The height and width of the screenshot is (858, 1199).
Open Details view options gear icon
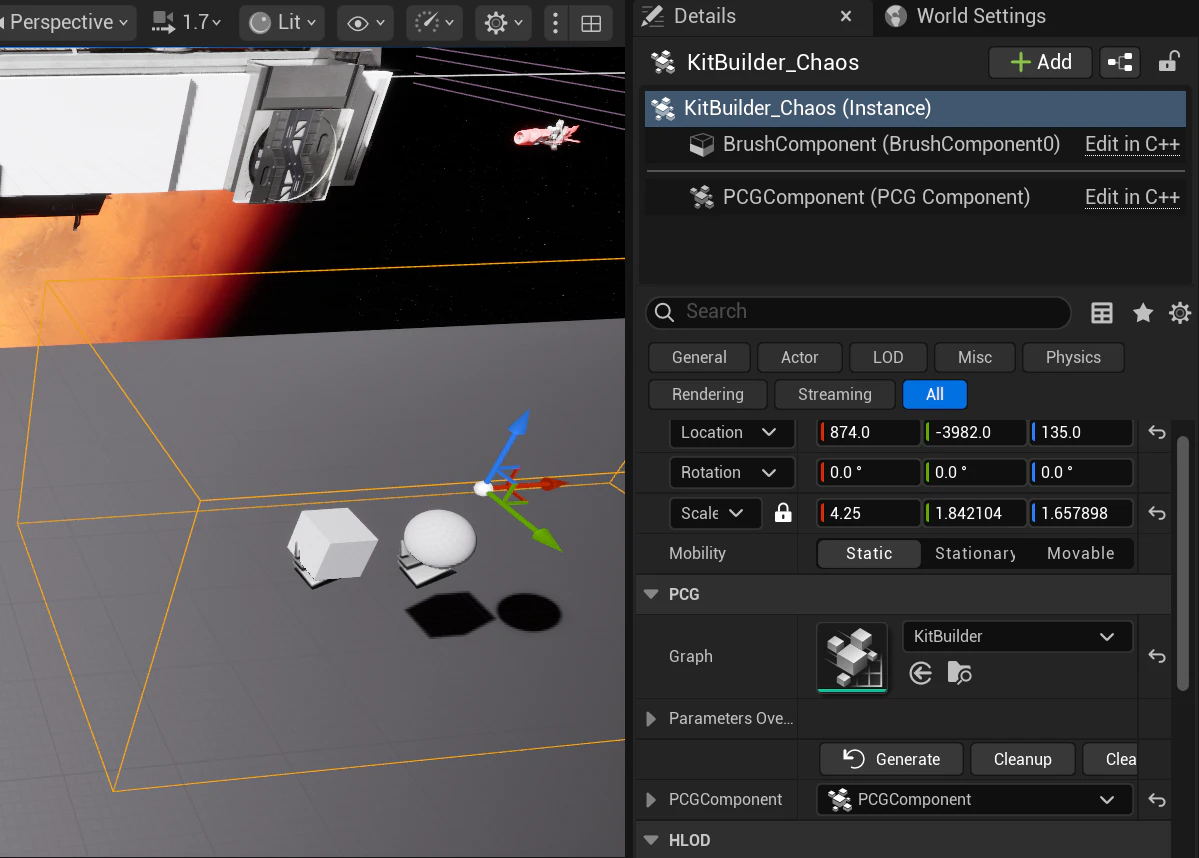[x=1180, y=313]
